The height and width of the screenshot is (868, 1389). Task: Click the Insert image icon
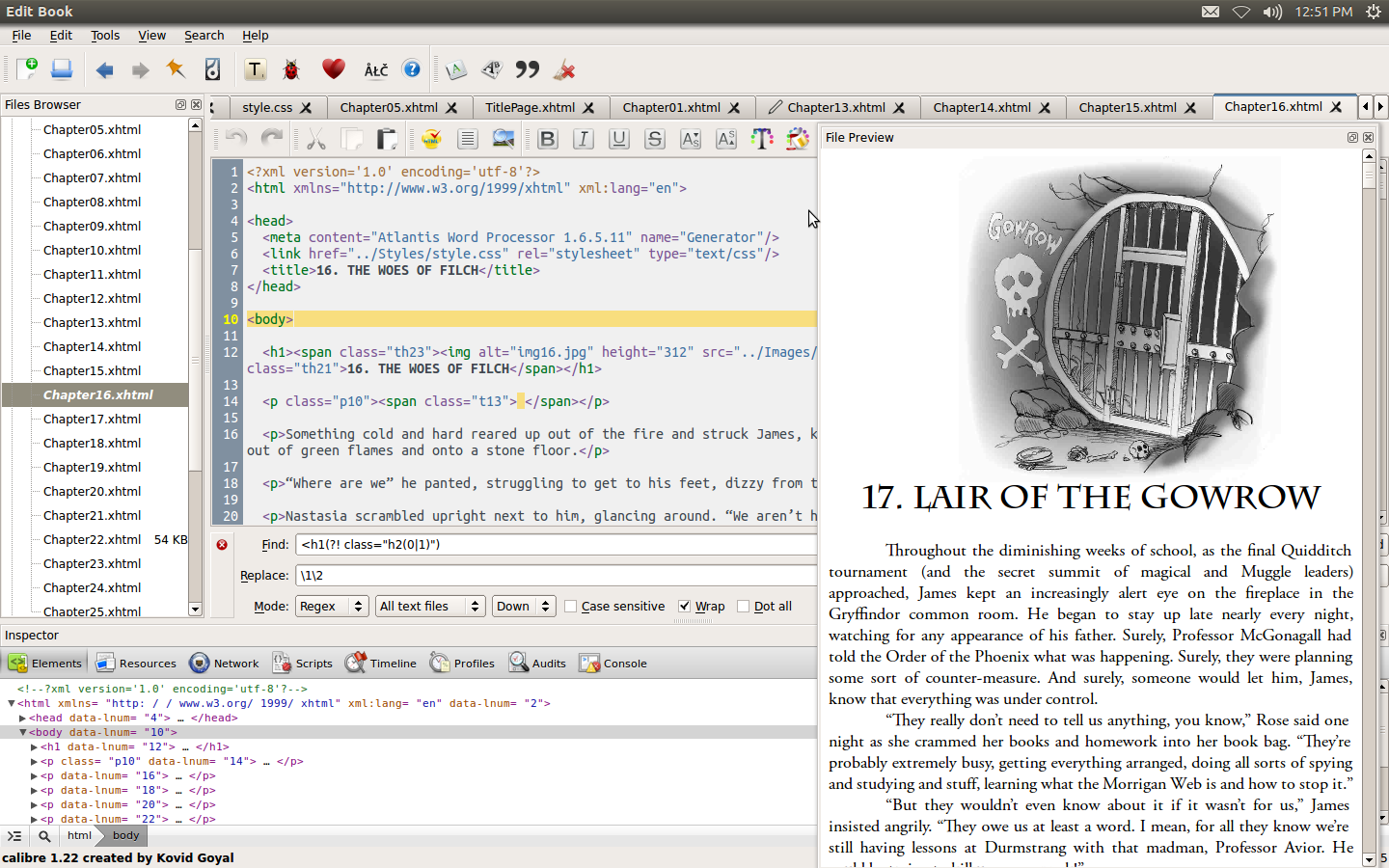tap(503, 139)
